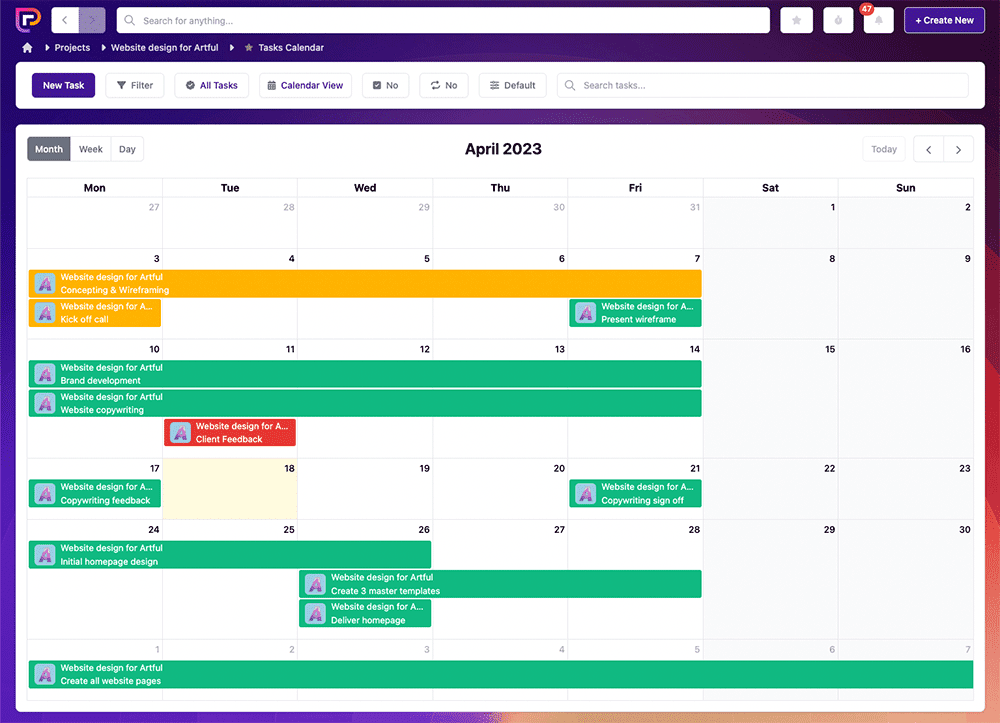Image resolution: width=1000 pixels, height=723 pixels.
Task: Open the Copywriting sign off task
Action: pyautogui.click(x=635, y=493)
